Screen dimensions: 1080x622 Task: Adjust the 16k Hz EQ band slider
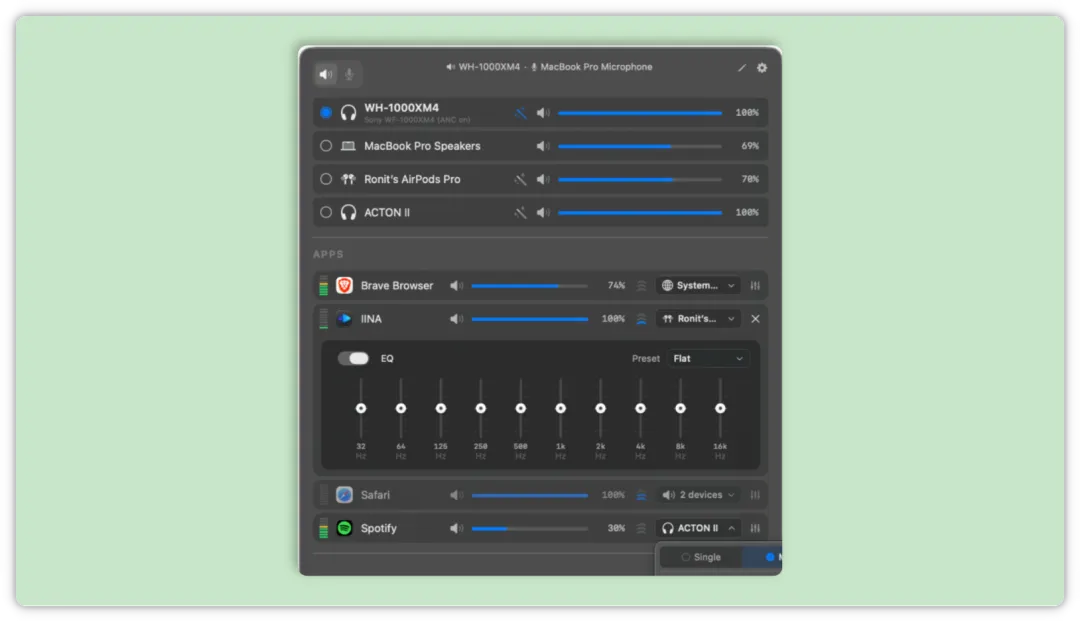(720, 408)
